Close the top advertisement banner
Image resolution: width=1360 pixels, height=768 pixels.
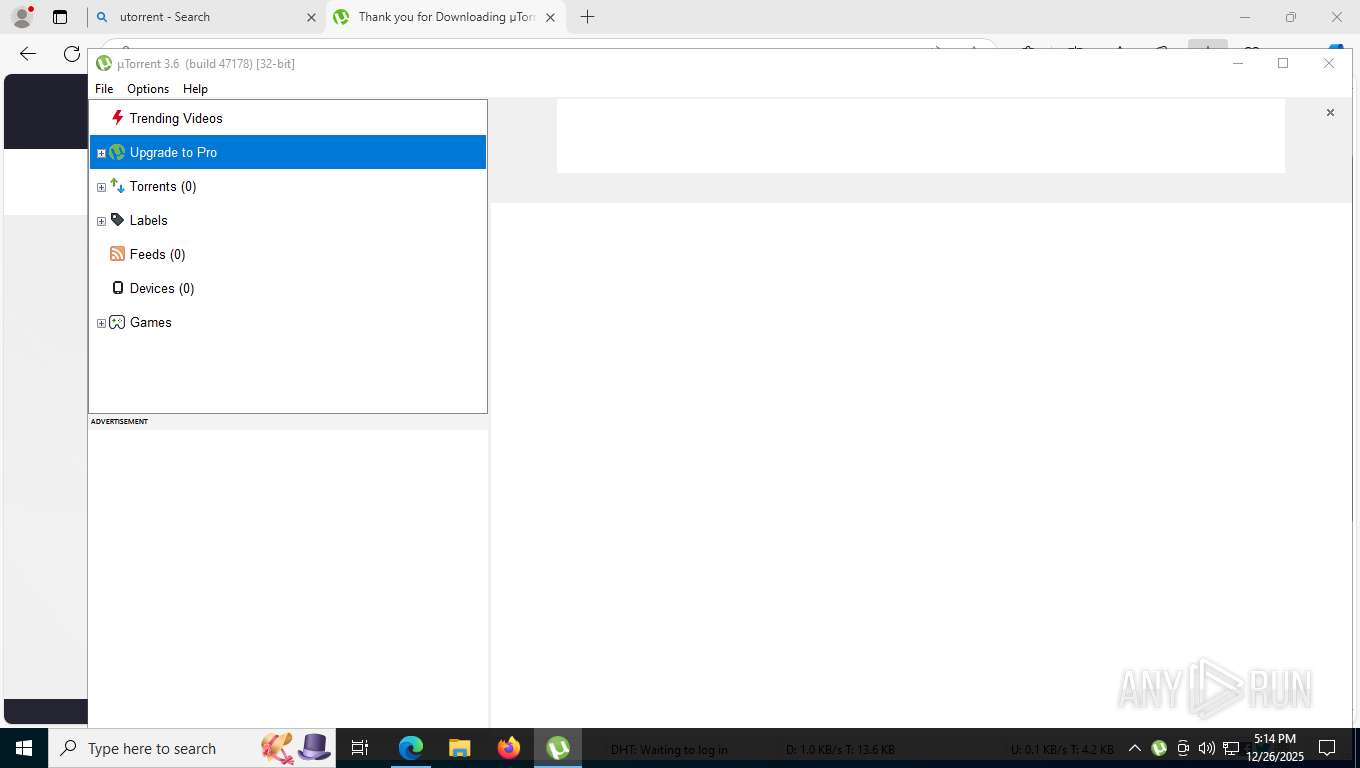(x=1330, y=112)
